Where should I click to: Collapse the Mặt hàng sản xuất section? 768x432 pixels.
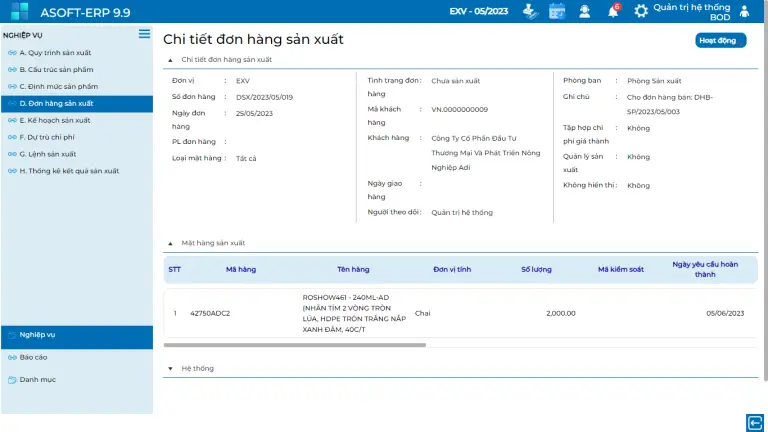coord(170,243)
